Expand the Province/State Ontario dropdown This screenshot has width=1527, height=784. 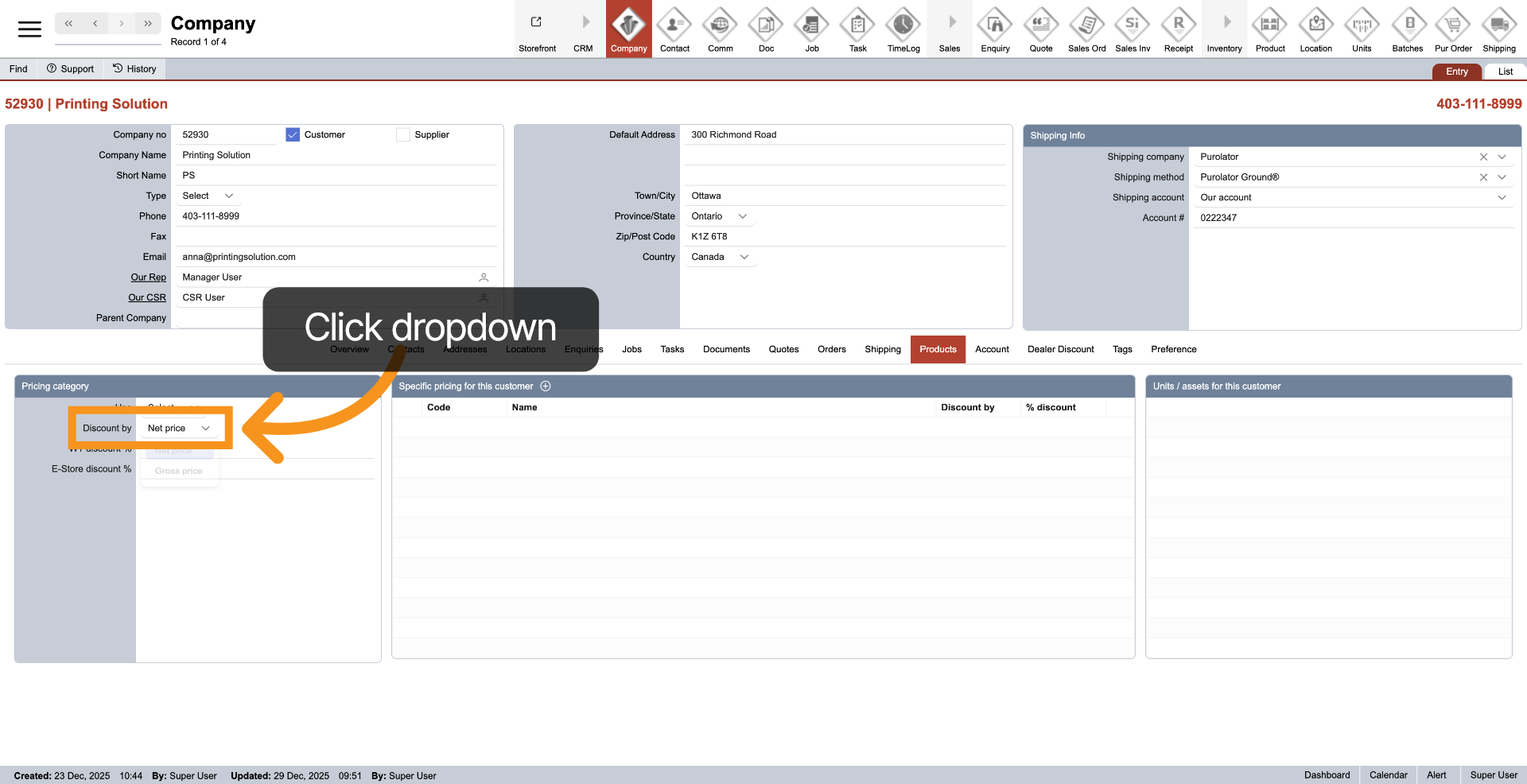click(x=742, y=216)
